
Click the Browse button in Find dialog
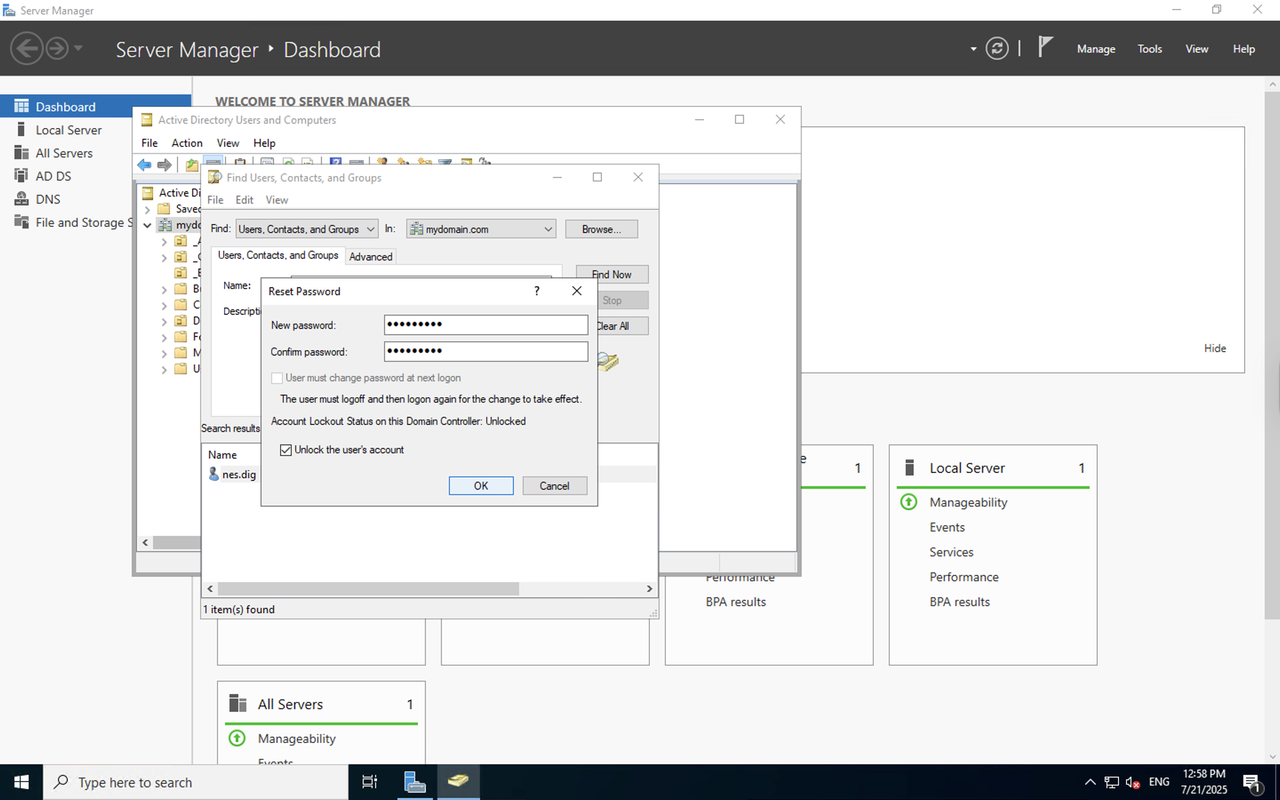coord(601,229)
